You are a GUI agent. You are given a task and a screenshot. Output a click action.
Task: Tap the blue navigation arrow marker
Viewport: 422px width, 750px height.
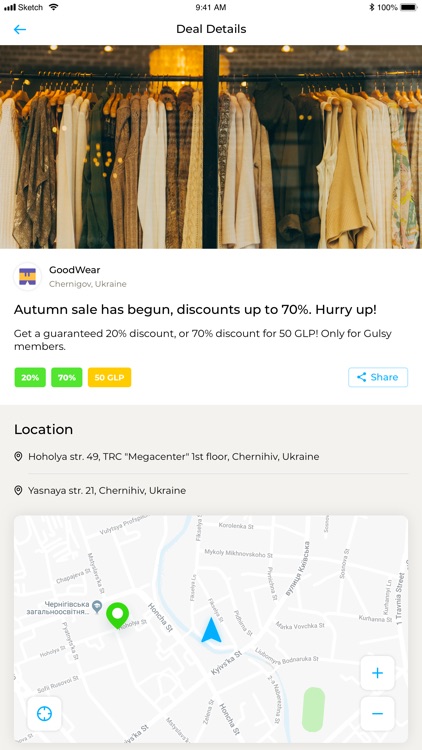[x=211, y=630]
